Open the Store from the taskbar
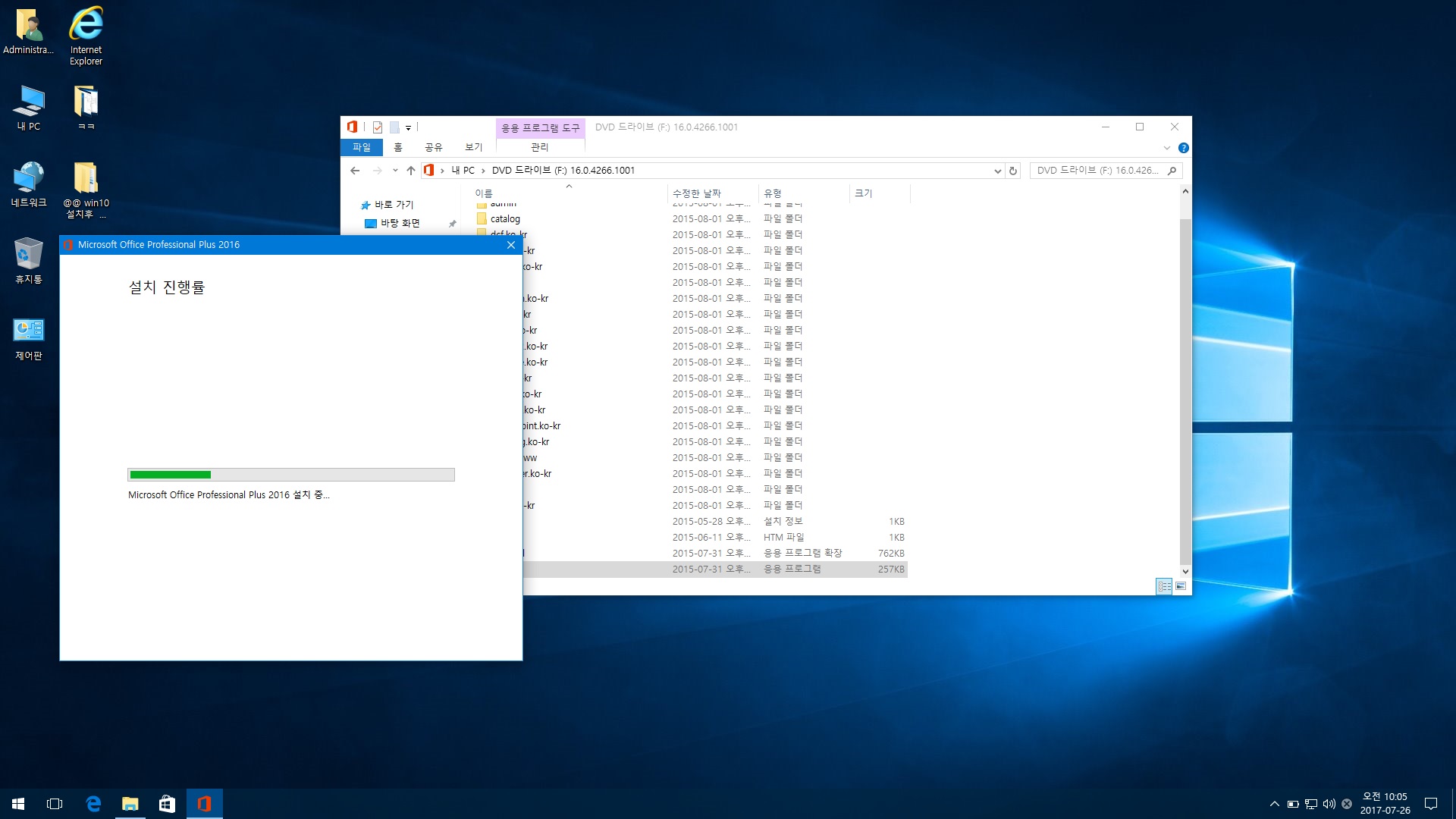Image resolution: width=1456 pixels, height=819 pixels. pyautogui.click(x=167, y=804)
